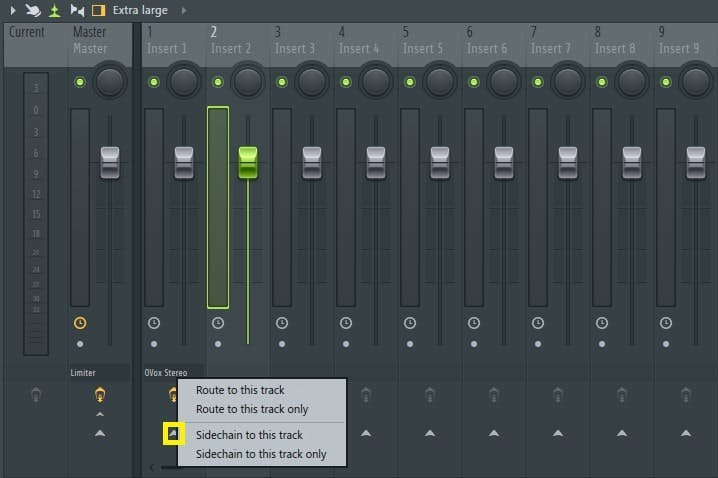Click the effects icon under Insert 9
The width and height of the screenshot is (718, 478).
(685, 395)
